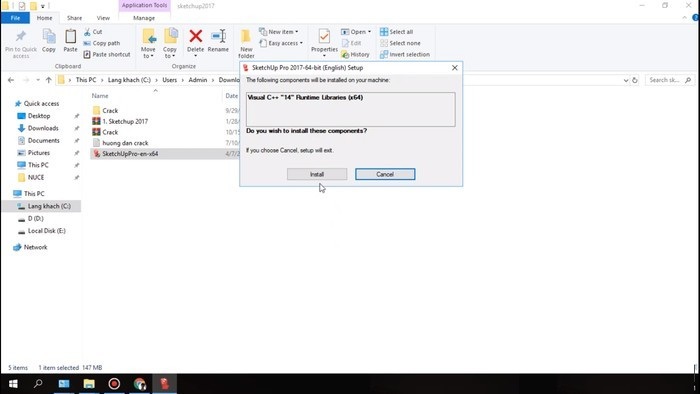Open recent locations dropdown arrow
Viewport: 700px width, 394px height.
pyautogui.click(x=38, y=80)
